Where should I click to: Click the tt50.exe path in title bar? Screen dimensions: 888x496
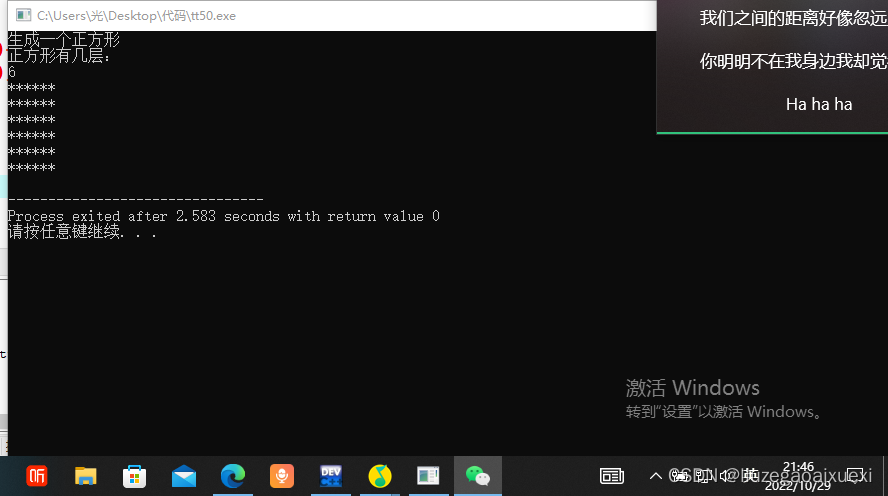point(136,16)
